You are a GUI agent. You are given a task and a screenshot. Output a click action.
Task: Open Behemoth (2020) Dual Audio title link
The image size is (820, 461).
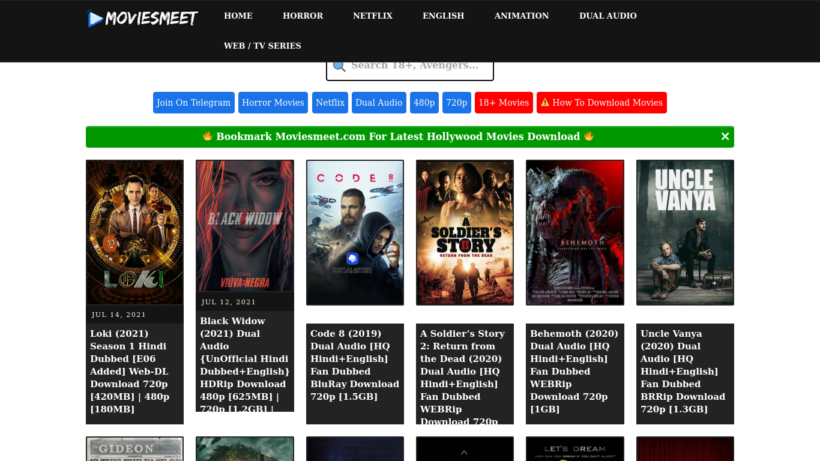pyautogui.click(x=574, y=371)
